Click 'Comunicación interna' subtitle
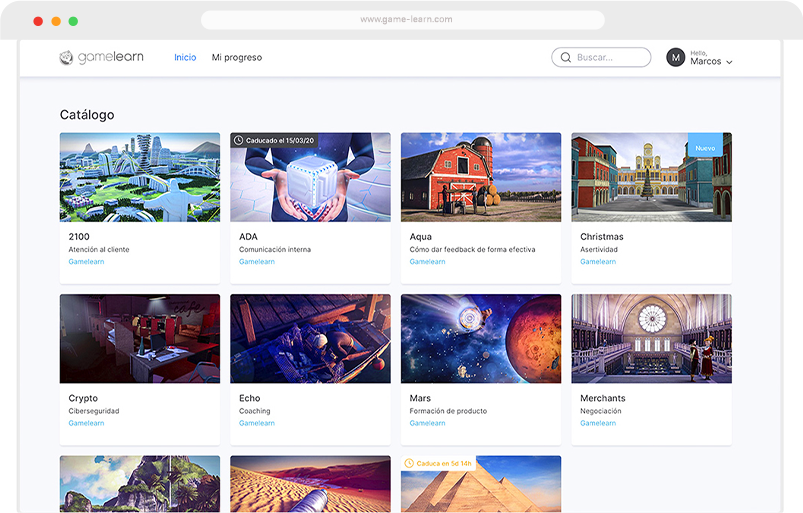Image resolution: width=803 pixels, height=513 pixels. [275, 249]
